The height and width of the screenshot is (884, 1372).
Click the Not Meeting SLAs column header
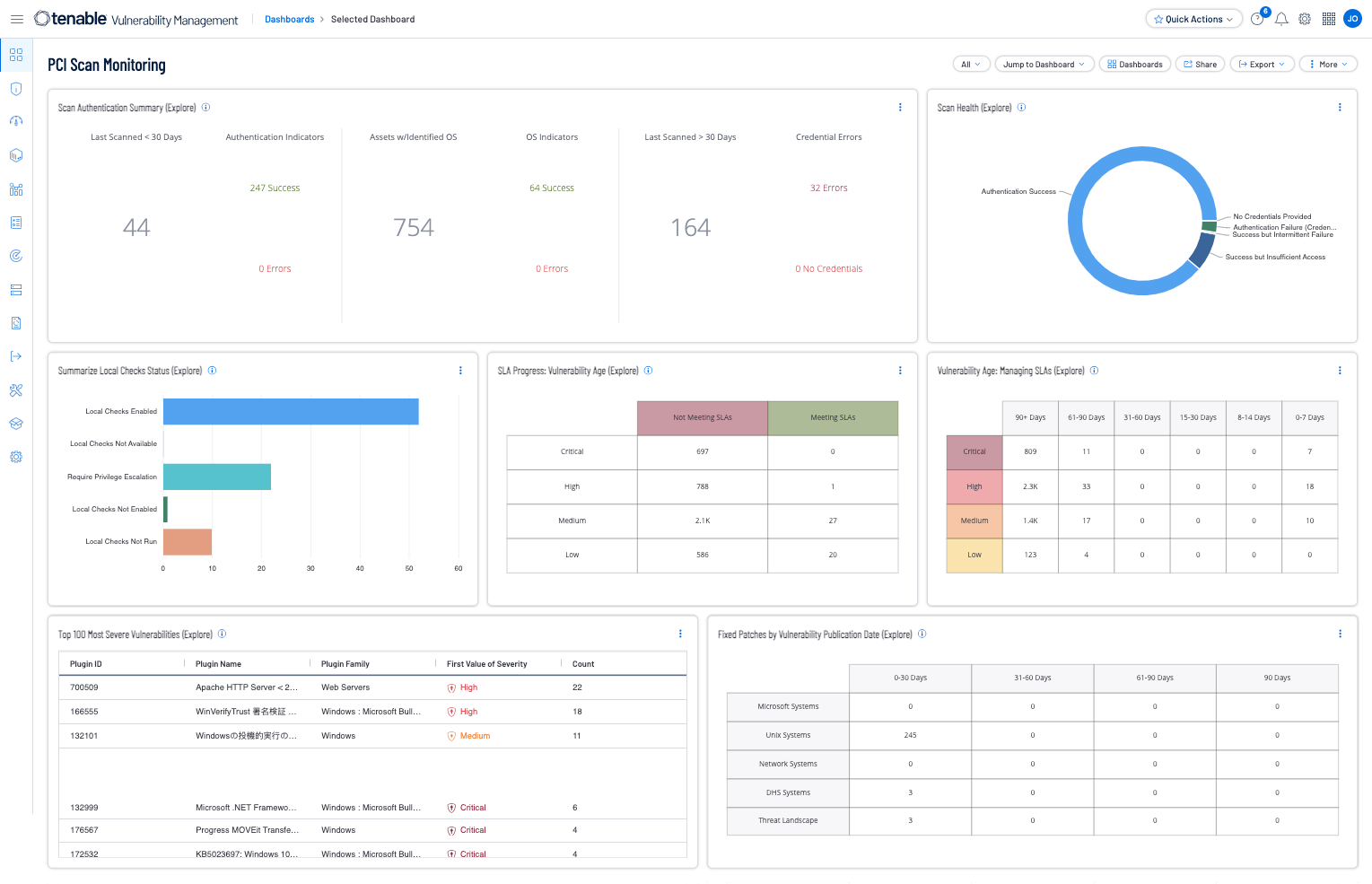tap(703, 418)
